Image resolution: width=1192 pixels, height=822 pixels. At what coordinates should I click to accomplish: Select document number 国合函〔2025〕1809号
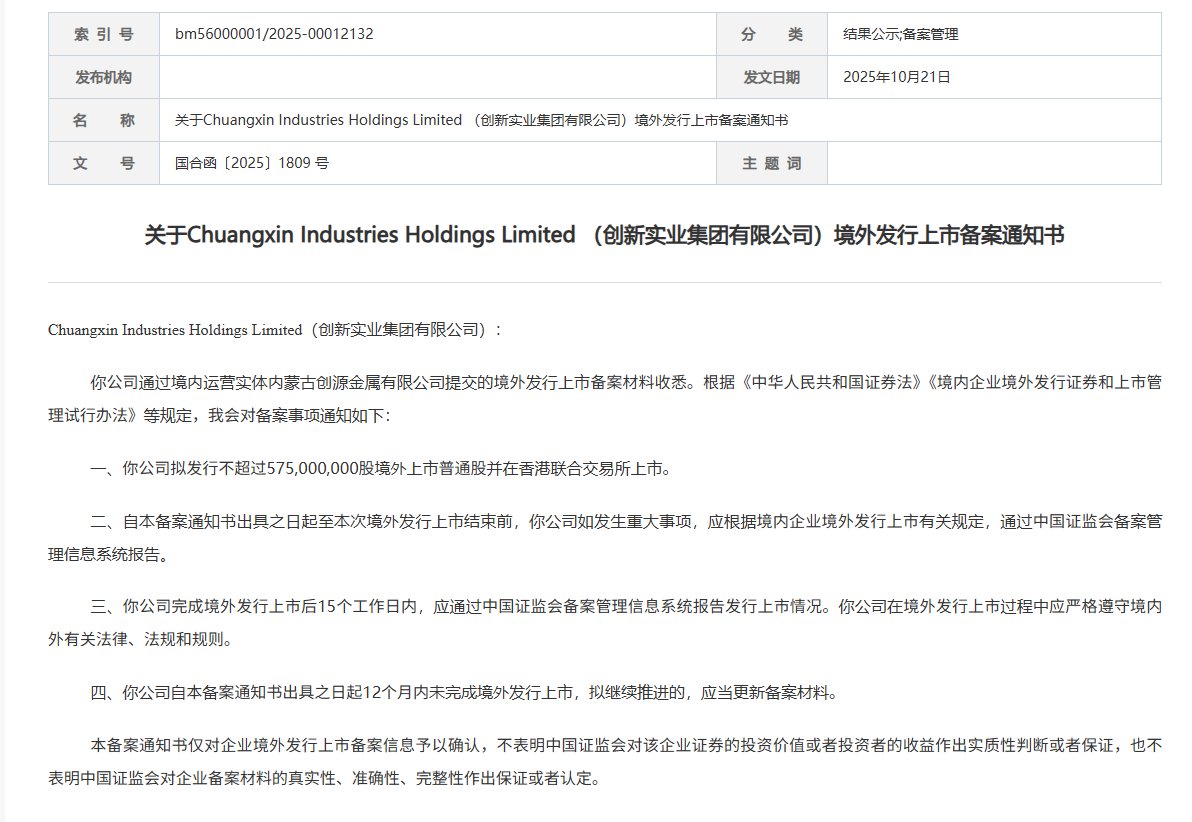(251, 163)
